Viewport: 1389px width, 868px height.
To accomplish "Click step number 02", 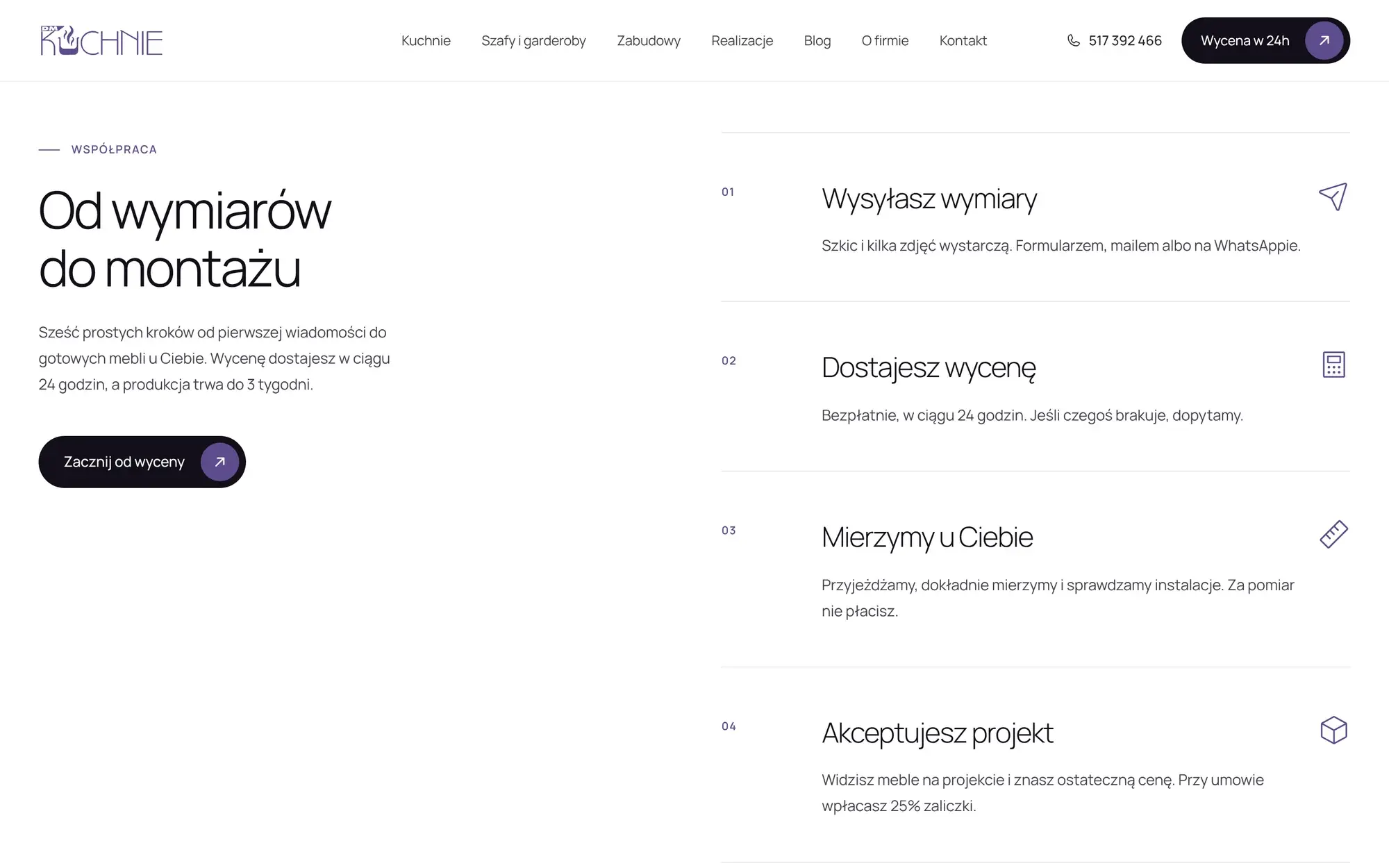I will click(x=729, y=360).
